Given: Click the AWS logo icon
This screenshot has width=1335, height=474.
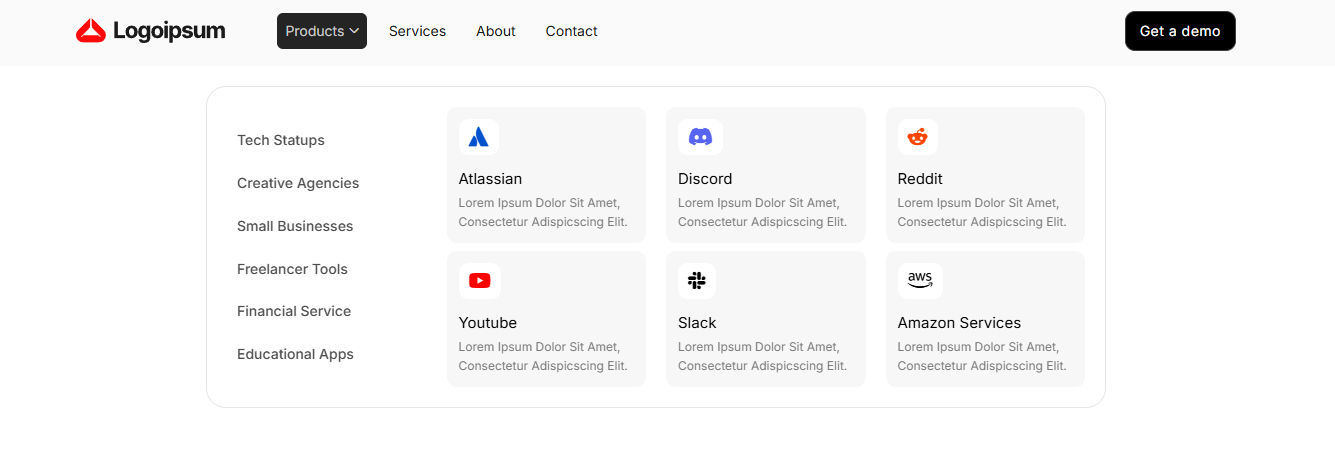Looking at the screenshot, I should pyautogui.click(x=919, y=281).
